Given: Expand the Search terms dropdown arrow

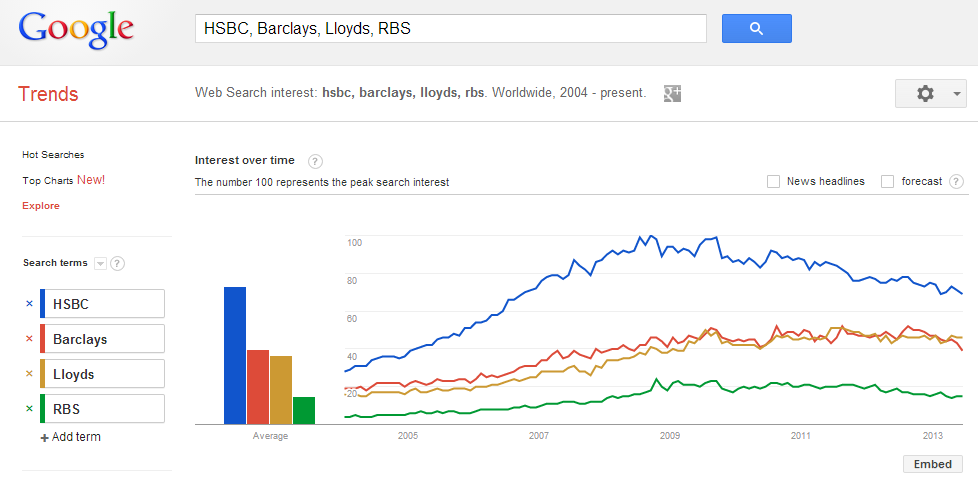Looking at the screenshot, I should [x=100, y=263].
